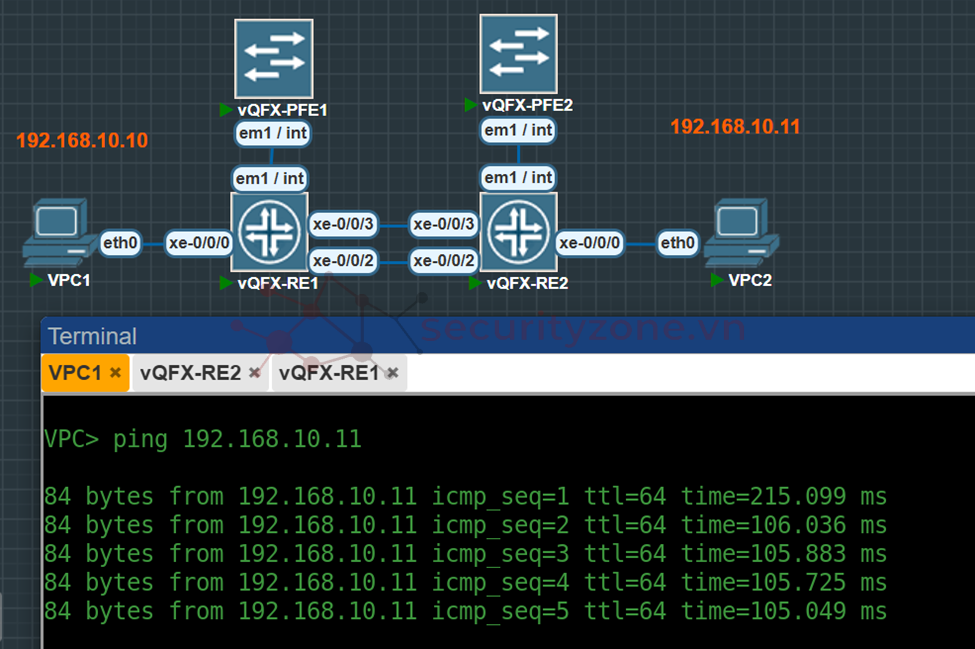Click the green running arrow beside VPC2
Image resolution: width=975 pixels, height=649 pixels.
[717, 280]
